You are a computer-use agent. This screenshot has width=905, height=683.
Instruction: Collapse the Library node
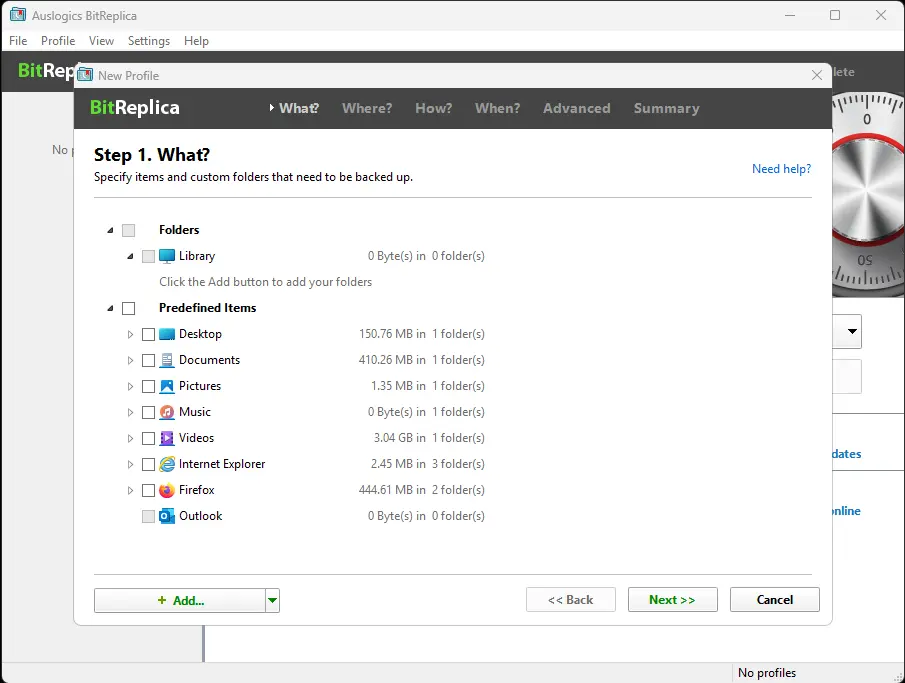pos(130,256)
